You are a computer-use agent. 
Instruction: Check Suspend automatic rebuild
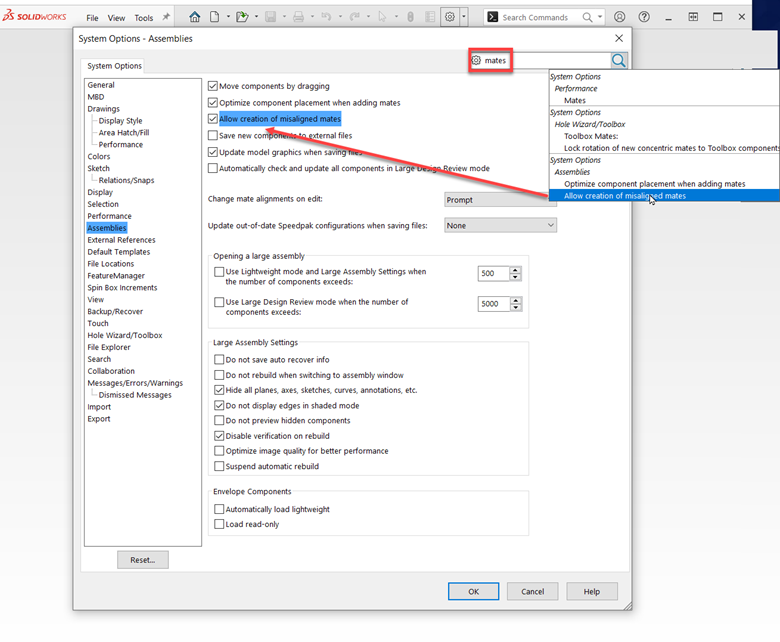[x=219, y=466]
